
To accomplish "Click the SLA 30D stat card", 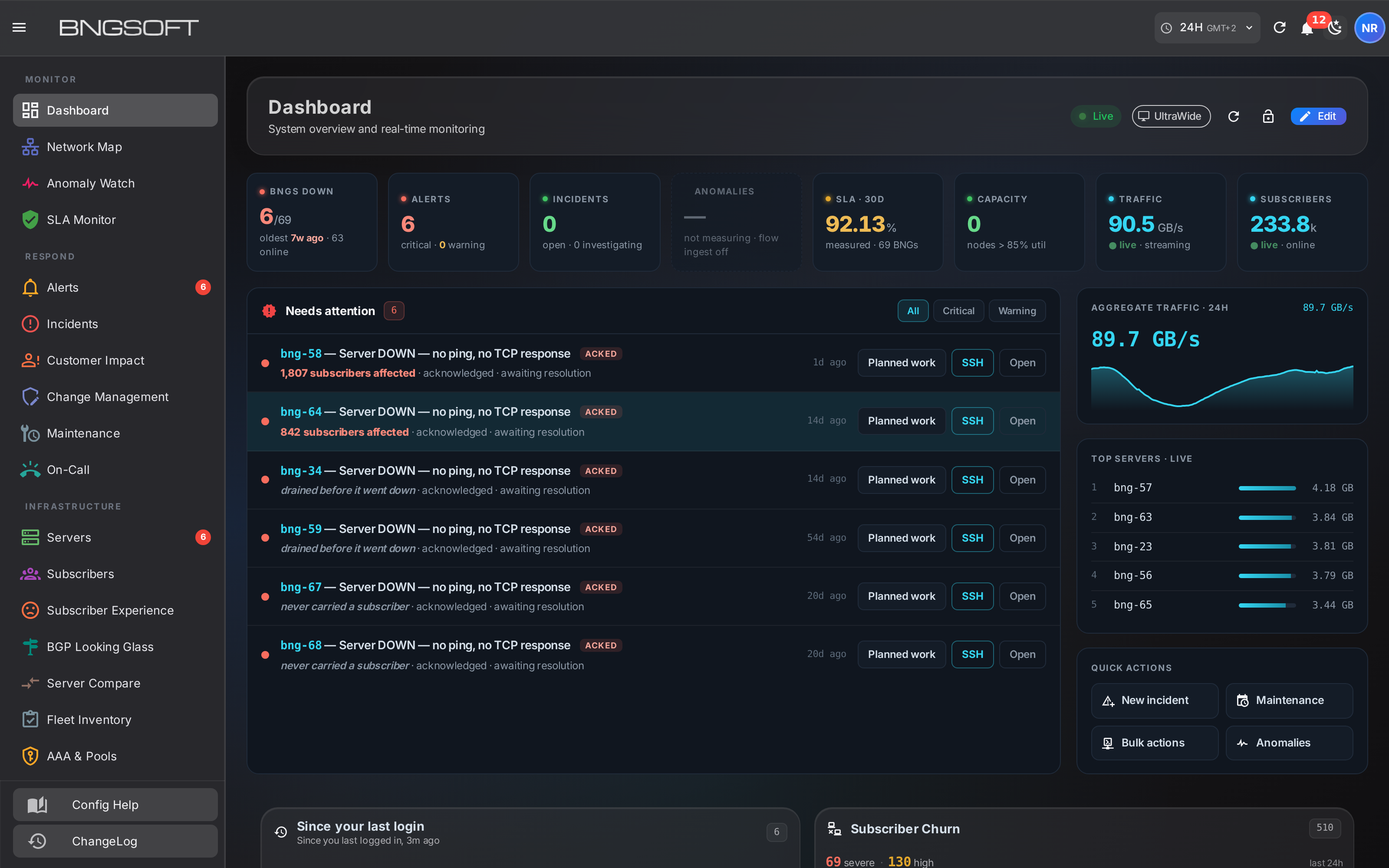I will [x=878, y=222].
